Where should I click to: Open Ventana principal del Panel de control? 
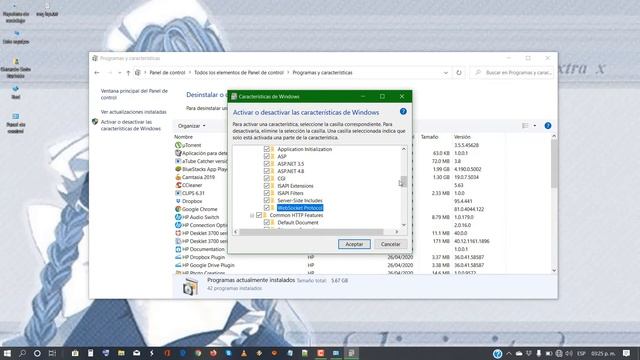tap(134, 94)
